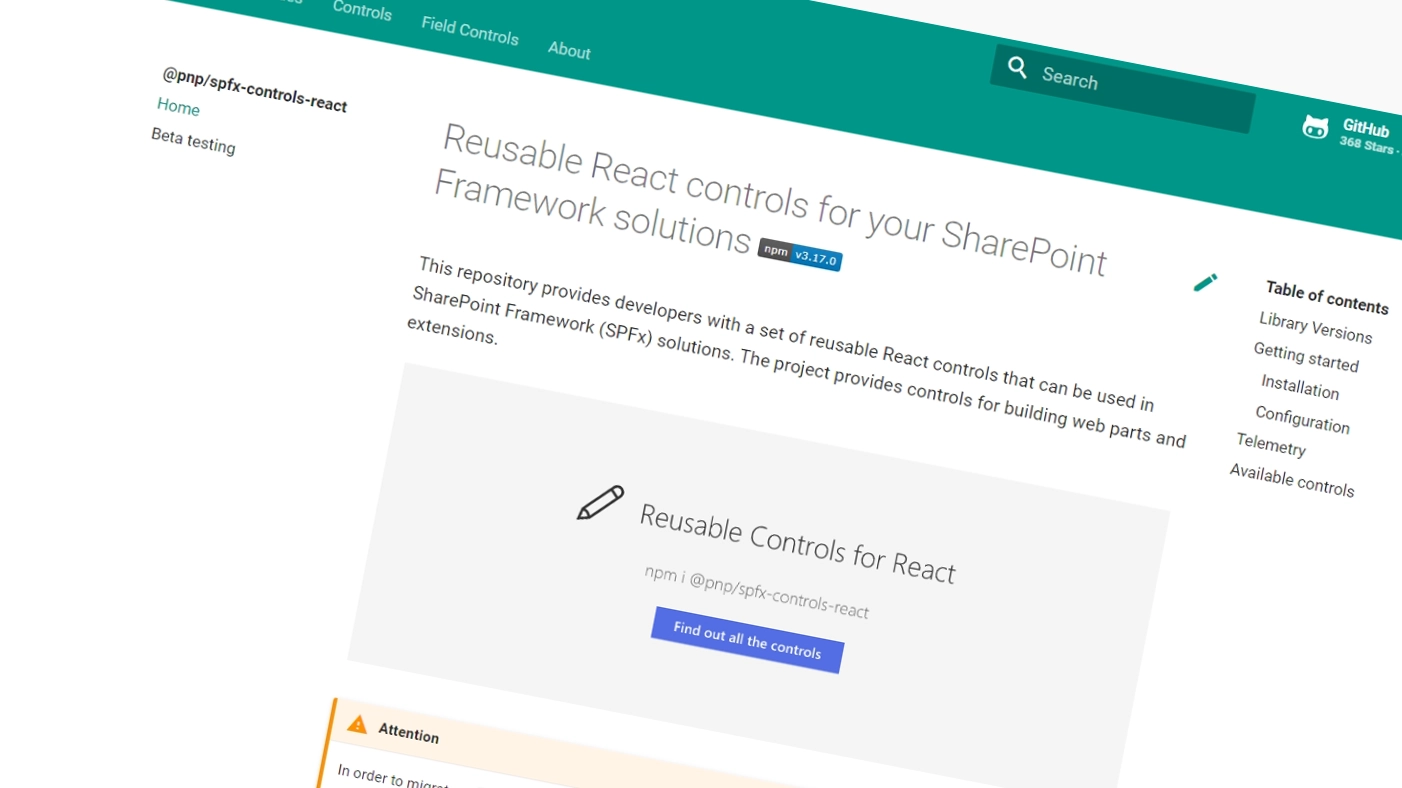Jump to 'Library Versions' in the table of contents
Screen dimensions: 1402x788
(1315, 328)
